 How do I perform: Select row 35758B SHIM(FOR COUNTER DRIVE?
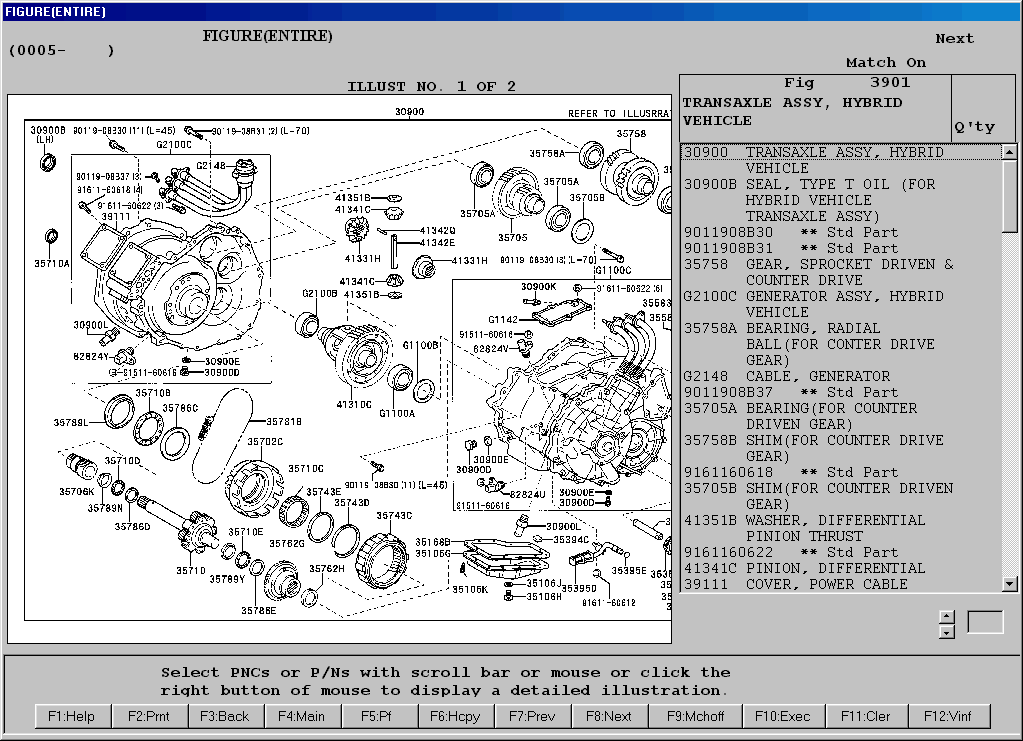(842, 448)
